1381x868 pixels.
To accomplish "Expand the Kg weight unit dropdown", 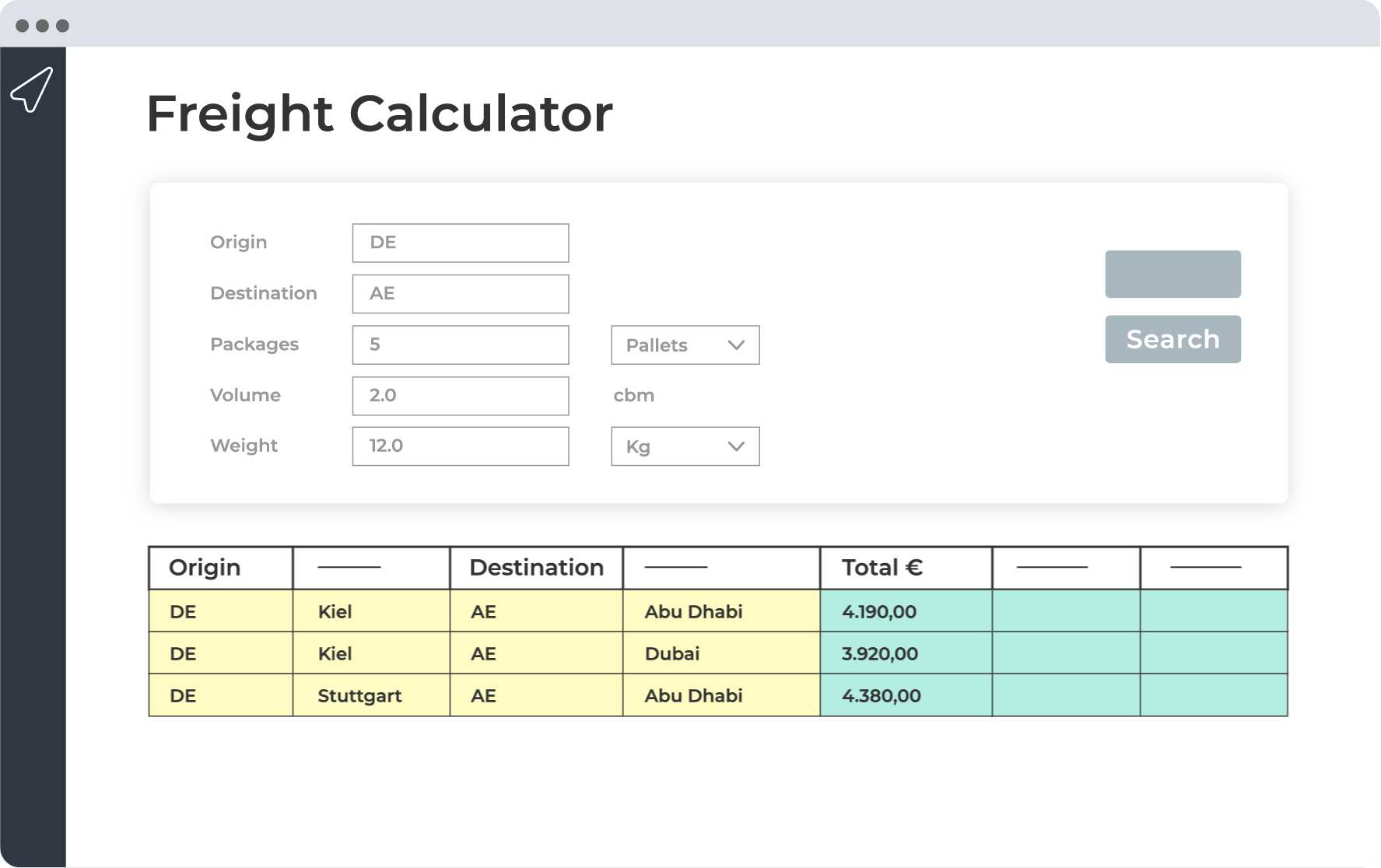I will (685, 446).
